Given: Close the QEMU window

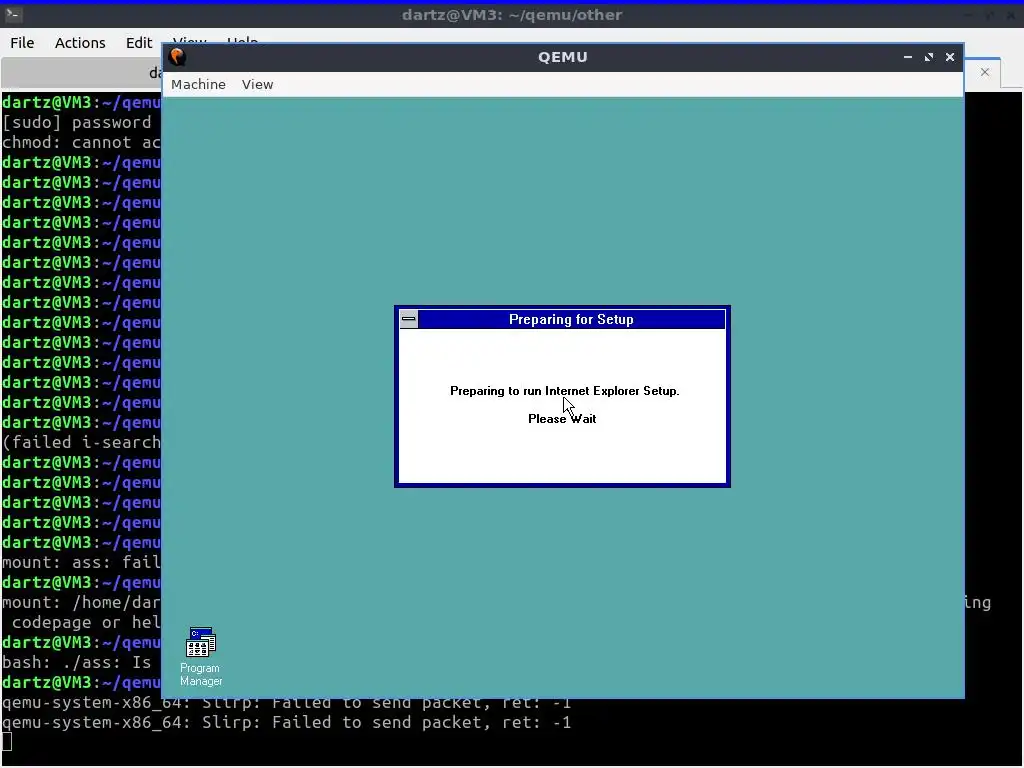Looking at the screenshot, I should pyautogui.click(x=950, y=57).
